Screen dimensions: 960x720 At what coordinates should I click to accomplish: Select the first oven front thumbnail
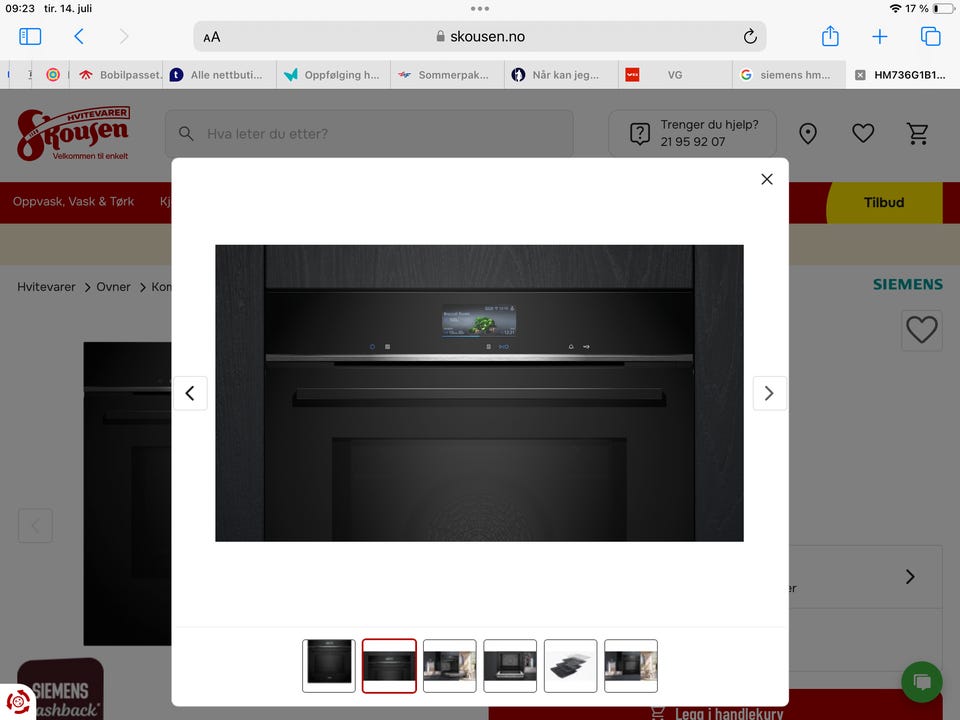tap(329, 666)
